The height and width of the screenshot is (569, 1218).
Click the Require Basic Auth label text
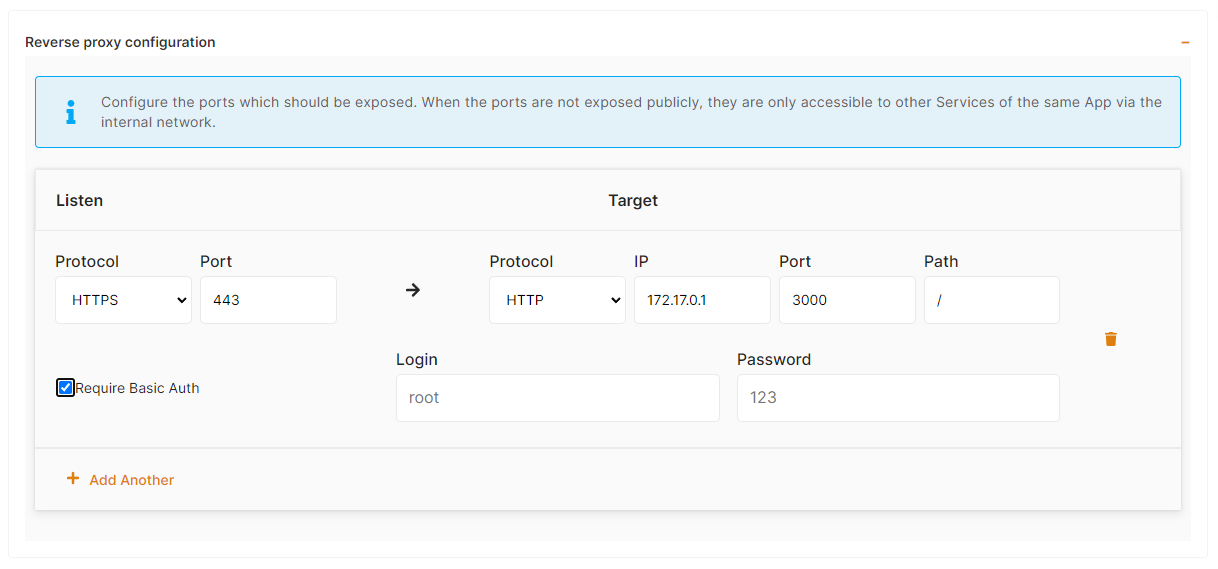137,388
